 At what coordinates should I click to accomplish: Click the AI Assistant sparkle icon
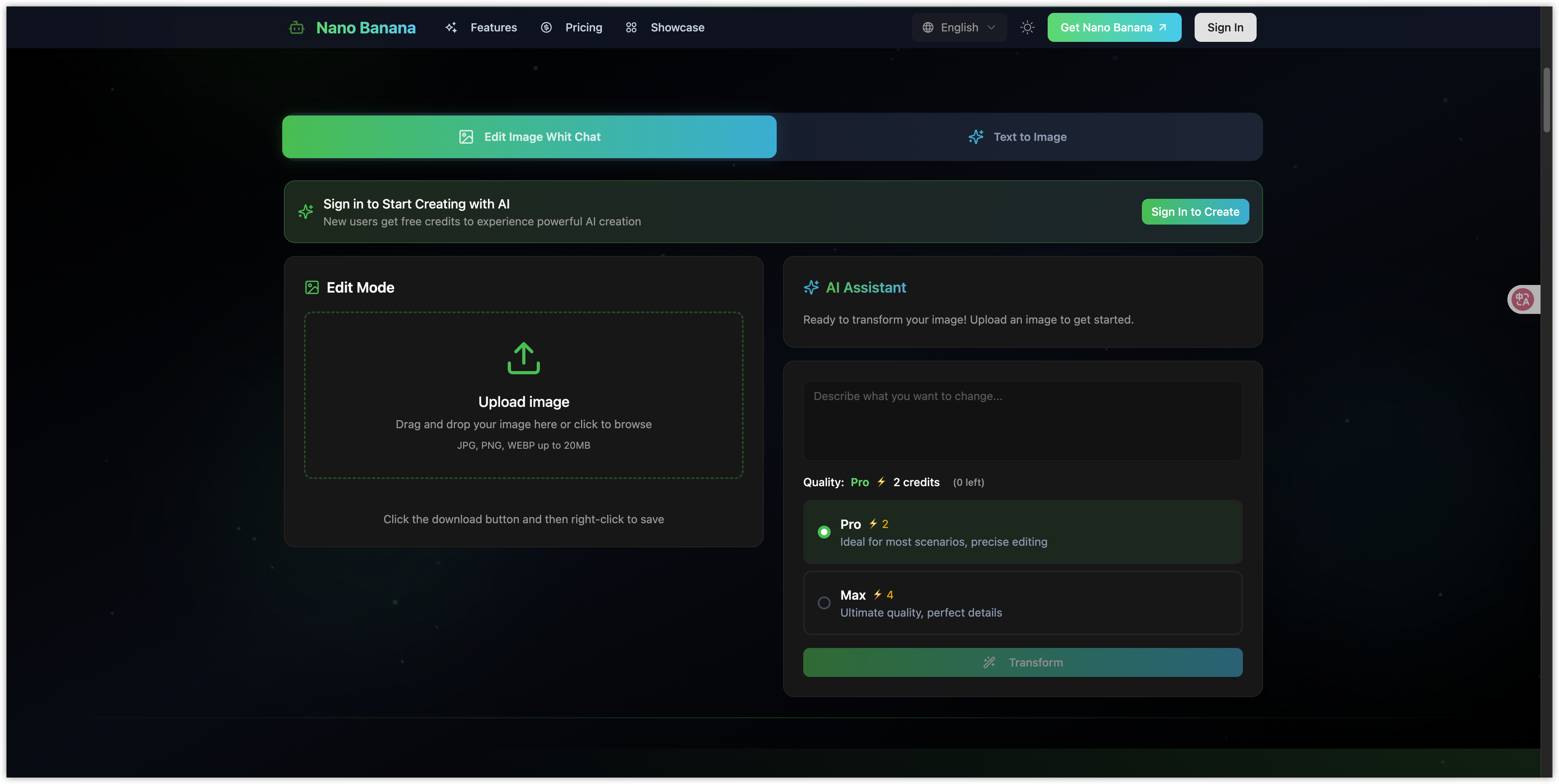pos(811,287)
